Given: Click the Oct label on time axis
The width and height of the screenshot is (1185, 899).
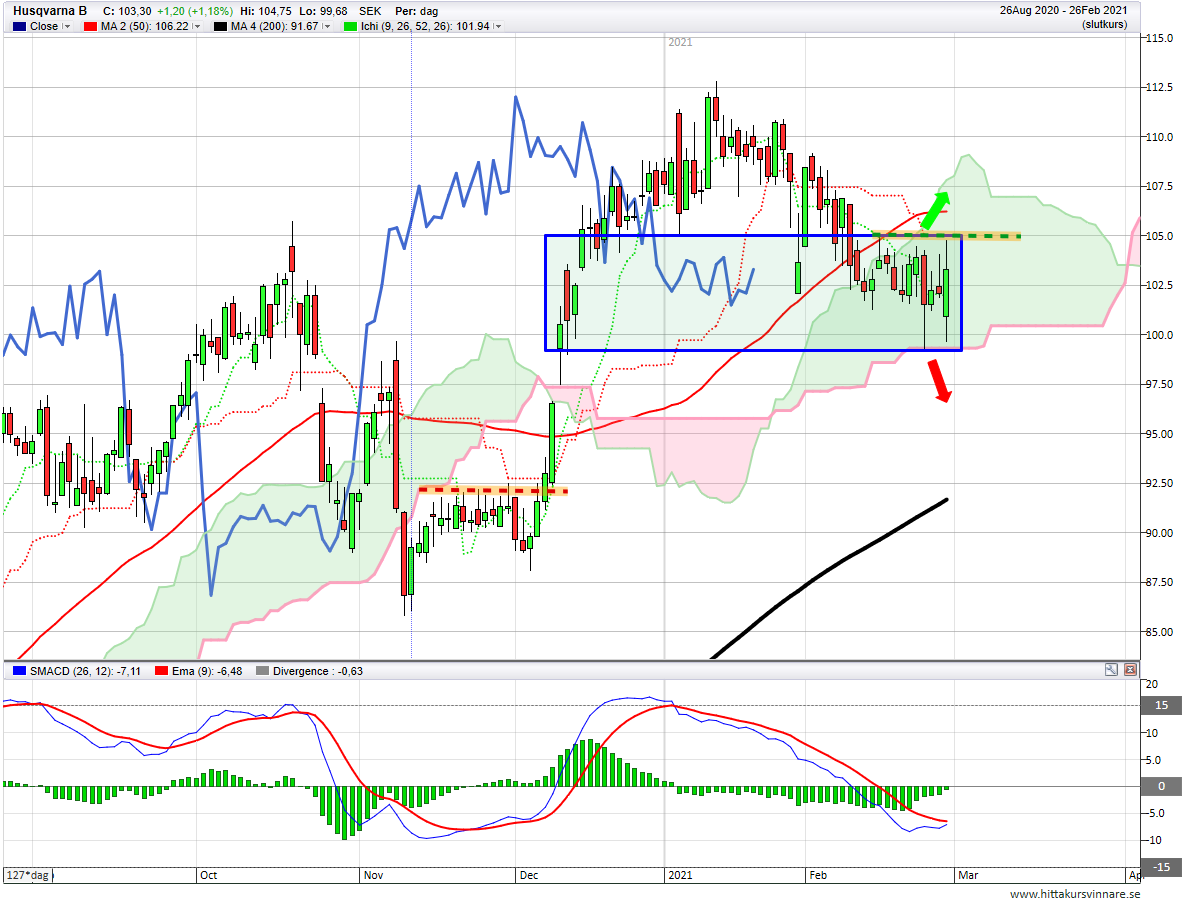Looking at the screenshot, I should coord(209,875).
